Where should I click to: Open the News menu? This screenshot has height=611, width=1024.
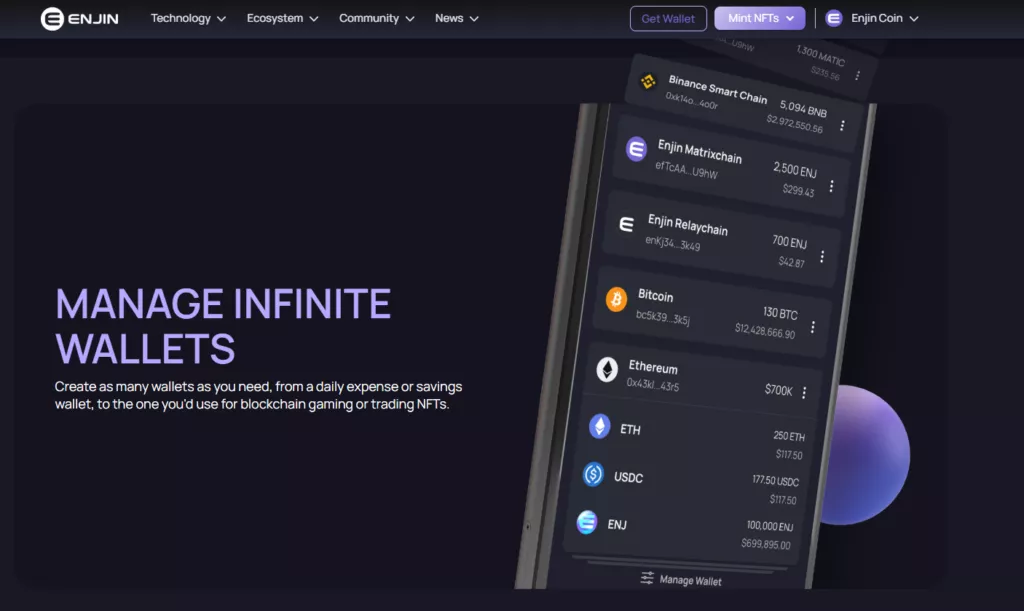click(456, 18)
